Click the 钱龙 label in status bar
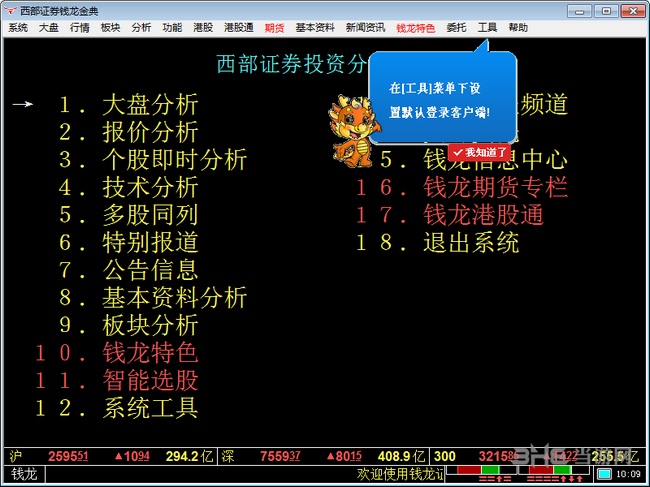650x487 pixels. [24, 474]
